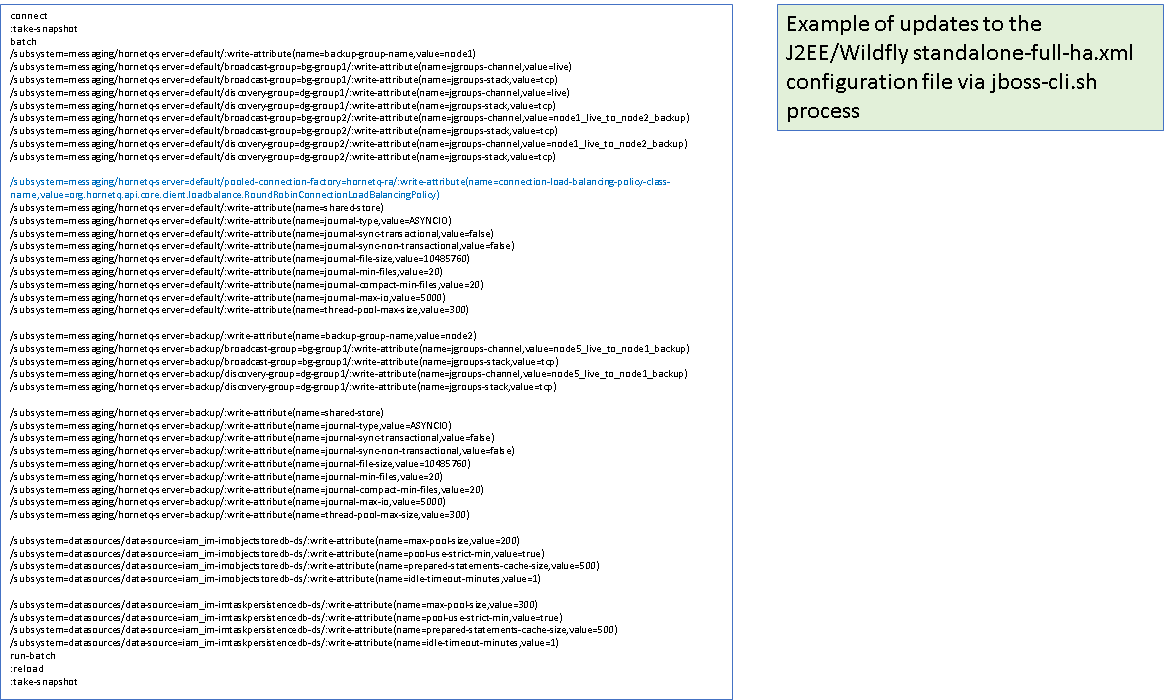1164x700 pixels.
Task: Click the final ':take-snapshot' line after ':reload'
Action: pos(44,682)
